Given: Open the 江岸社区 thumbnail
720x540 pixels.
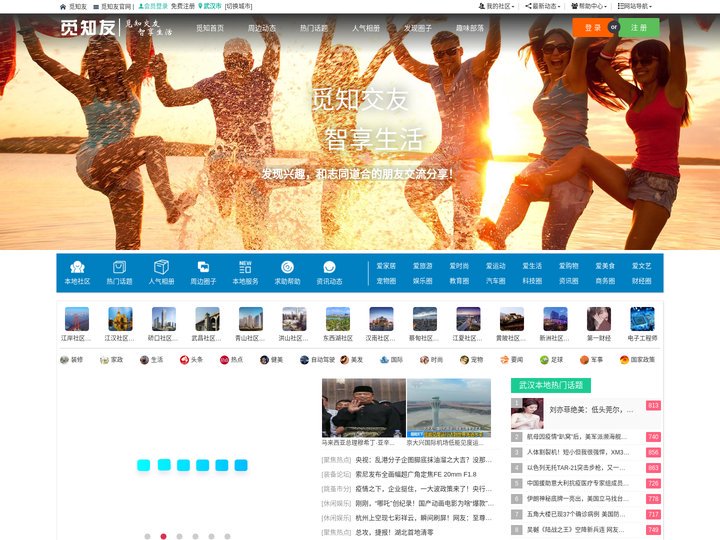Looking at the screenshot, I should pyautogui.click(x=77, y=319).
